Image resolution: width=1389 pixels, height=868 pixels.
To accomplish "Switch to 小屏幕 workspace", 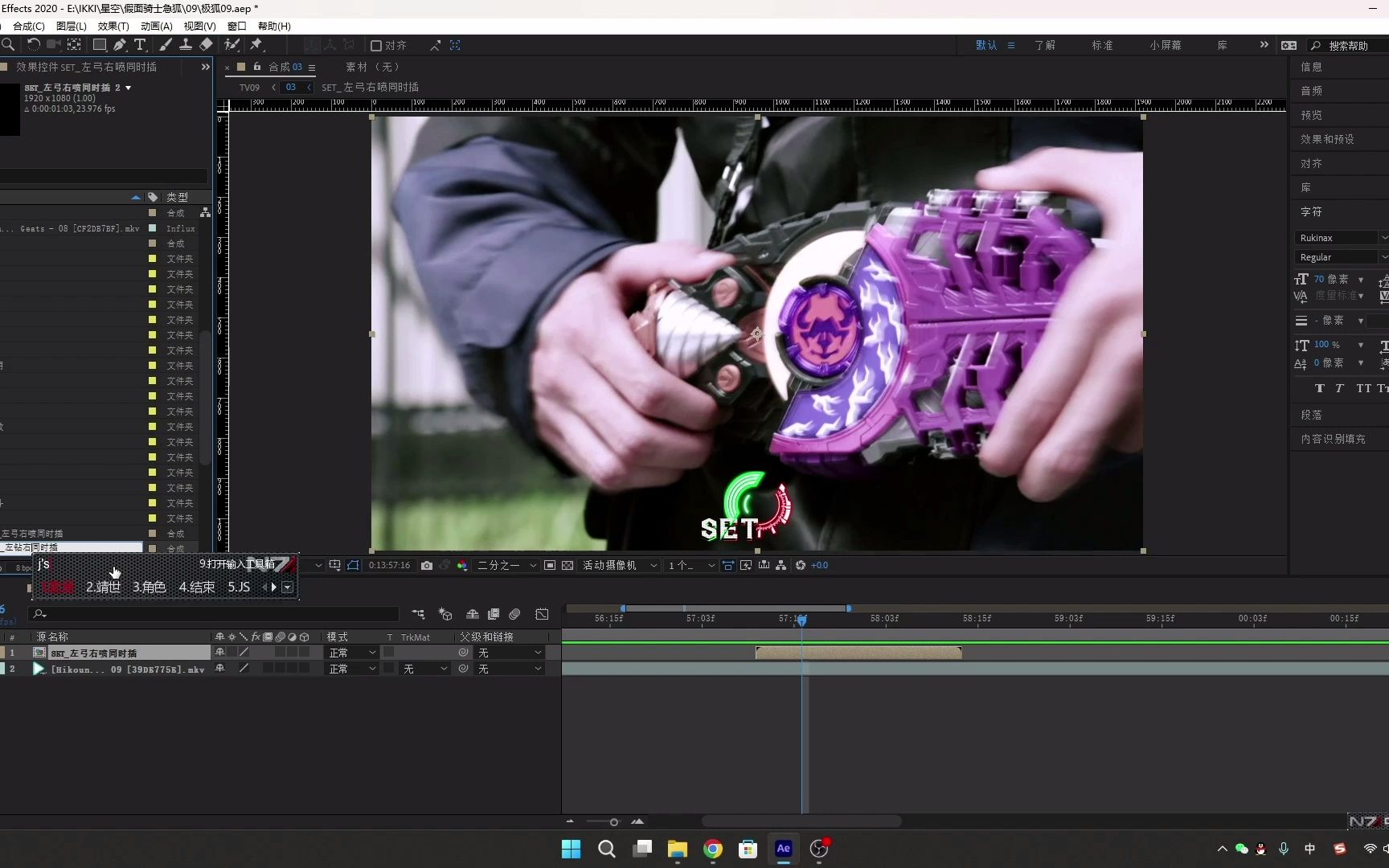I will pos(1166,46).
